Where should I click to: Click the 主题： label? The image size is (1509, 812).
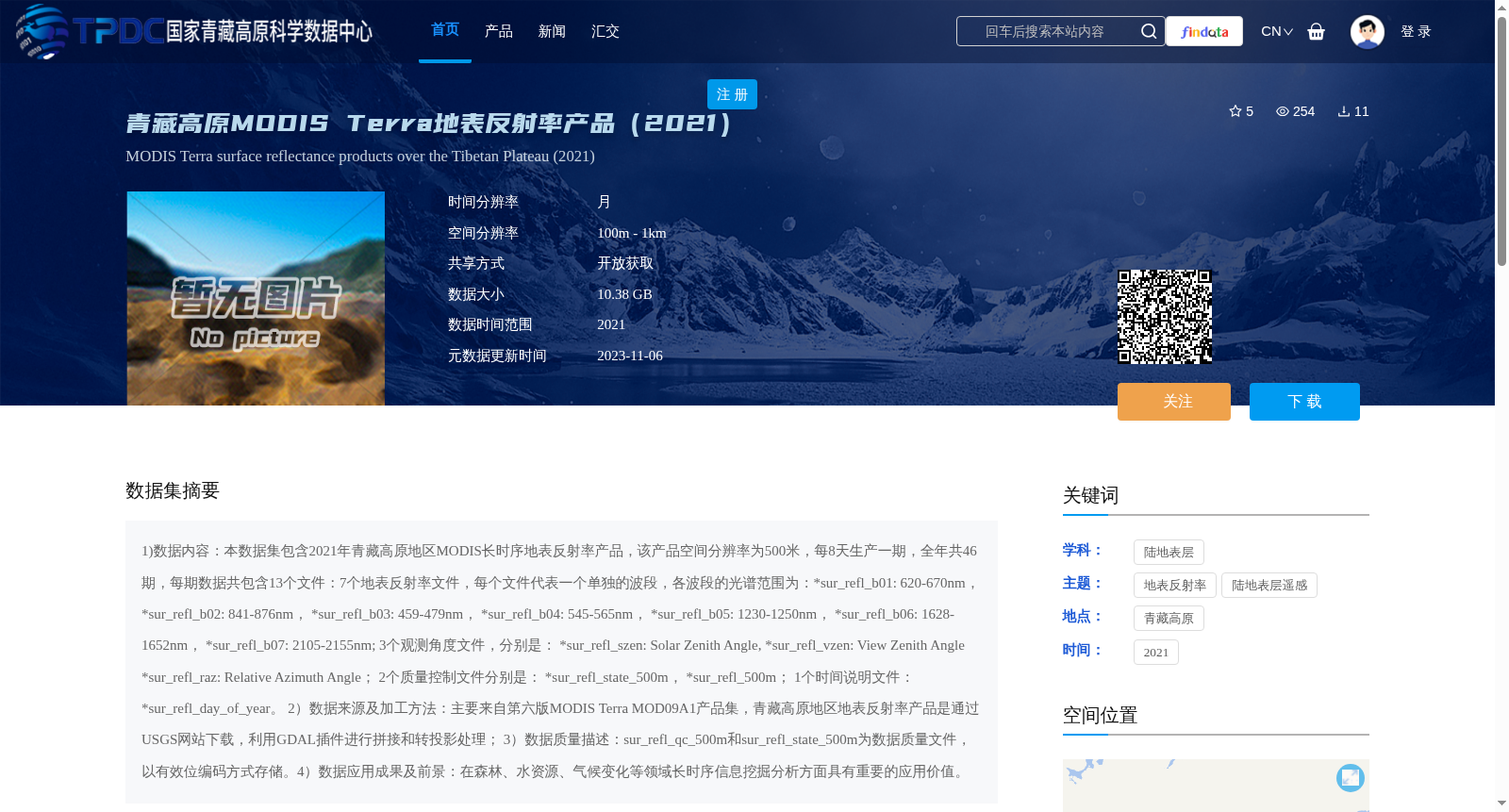[1083, 583]
